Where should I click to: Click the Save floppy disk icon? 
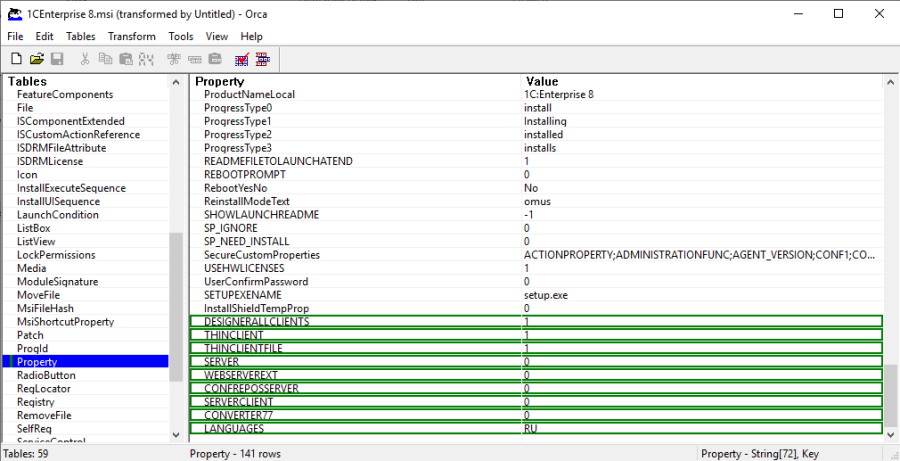click(x=57, y=59)
